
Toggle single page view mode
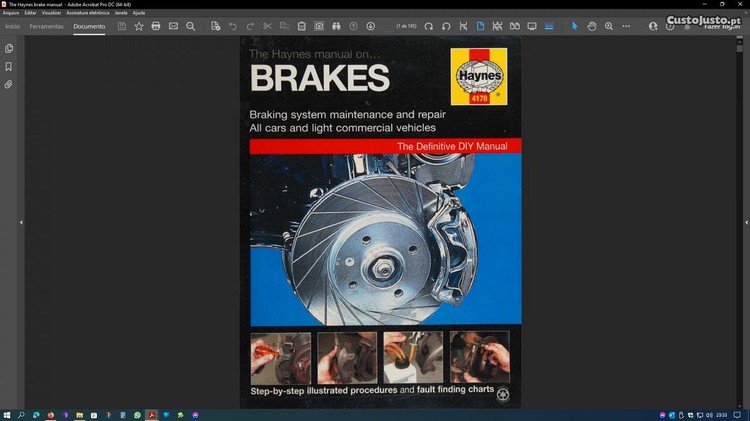tap(480, 26)
